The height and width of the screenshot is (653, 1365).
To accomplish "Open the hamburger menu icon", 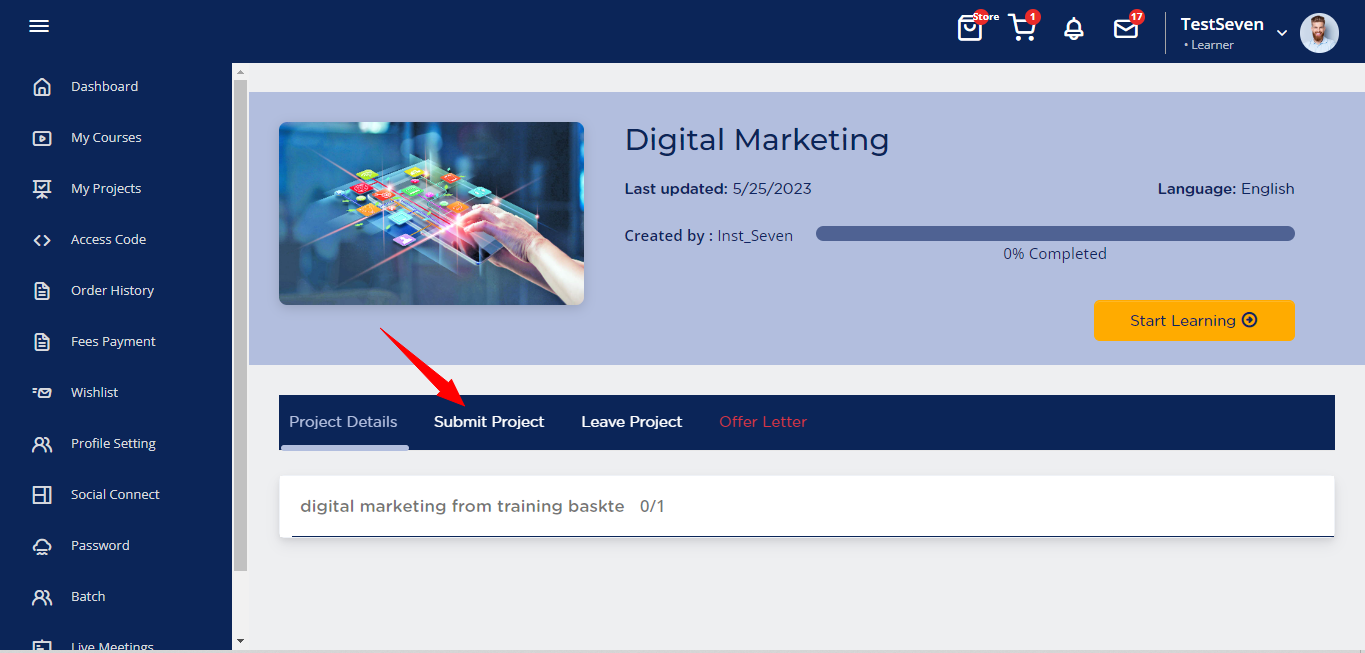I will point(39,27).
